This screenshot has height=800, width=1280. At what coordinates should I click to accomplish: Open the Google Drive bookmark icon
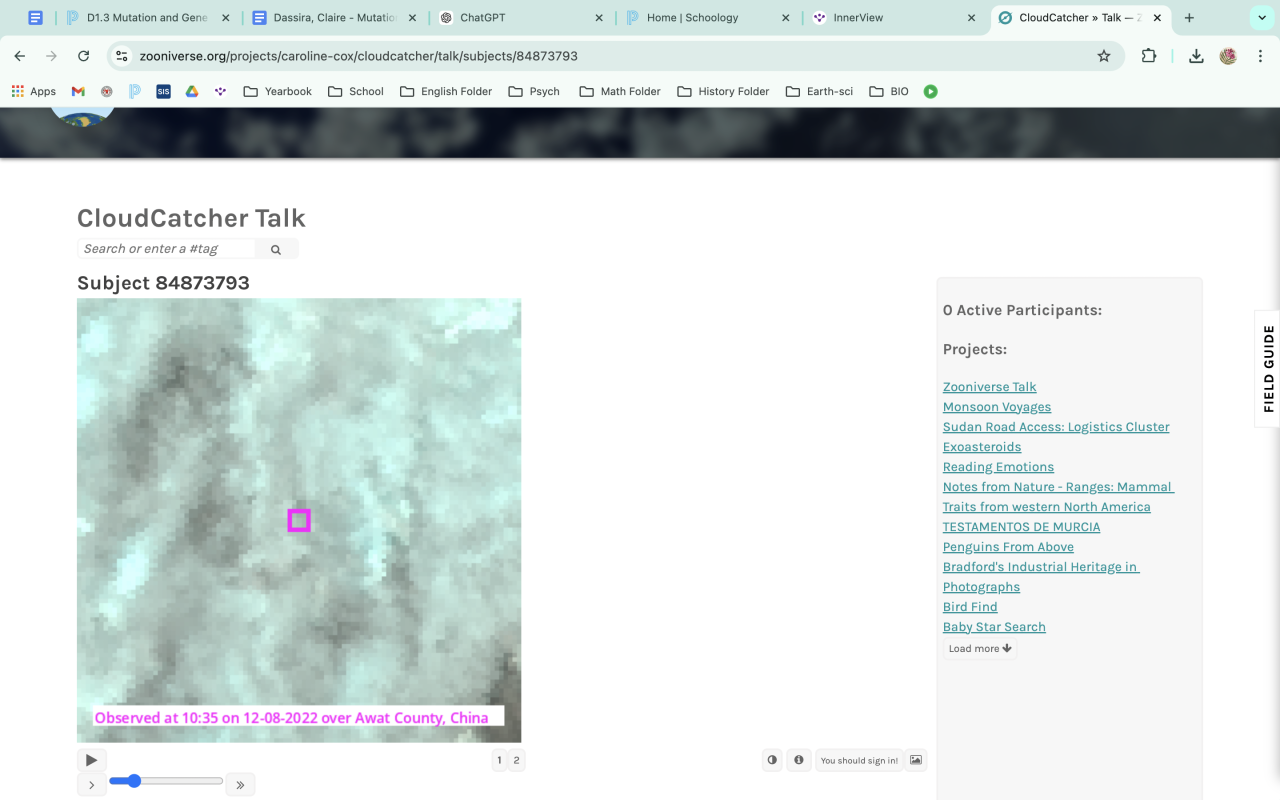click(191, 91)
